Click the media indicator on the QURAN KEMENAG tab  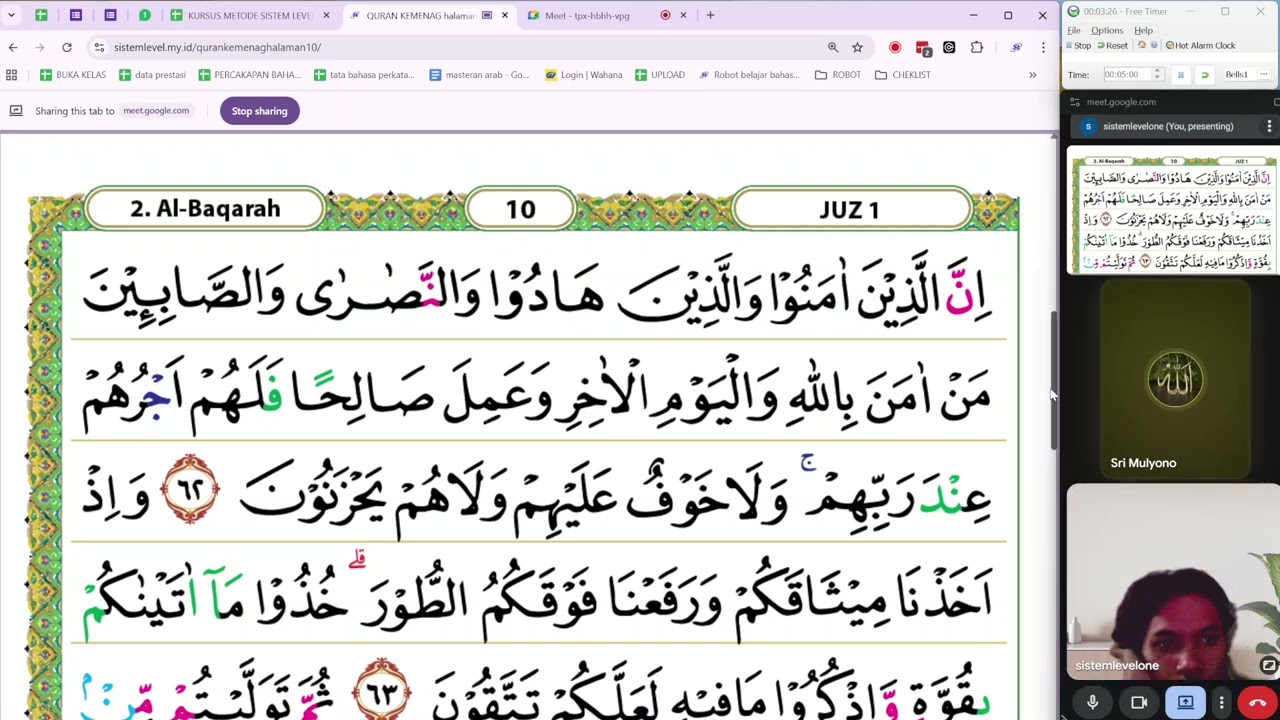click(487, 15)
